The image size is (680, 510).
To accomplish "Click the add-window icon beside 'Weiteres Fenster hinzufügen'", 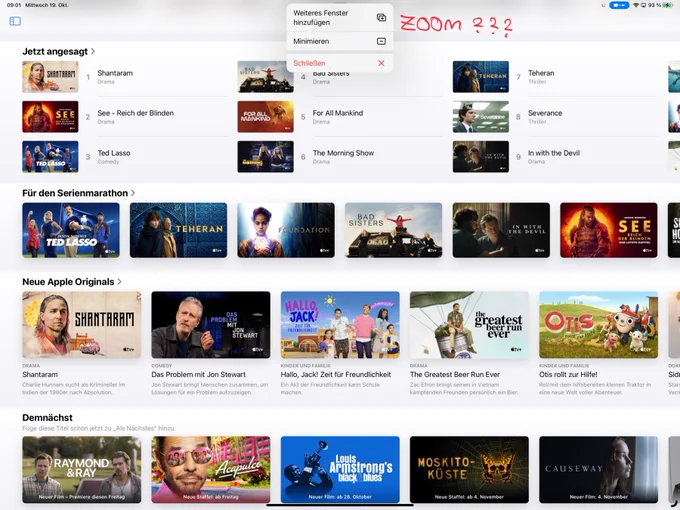I will 381,17.
